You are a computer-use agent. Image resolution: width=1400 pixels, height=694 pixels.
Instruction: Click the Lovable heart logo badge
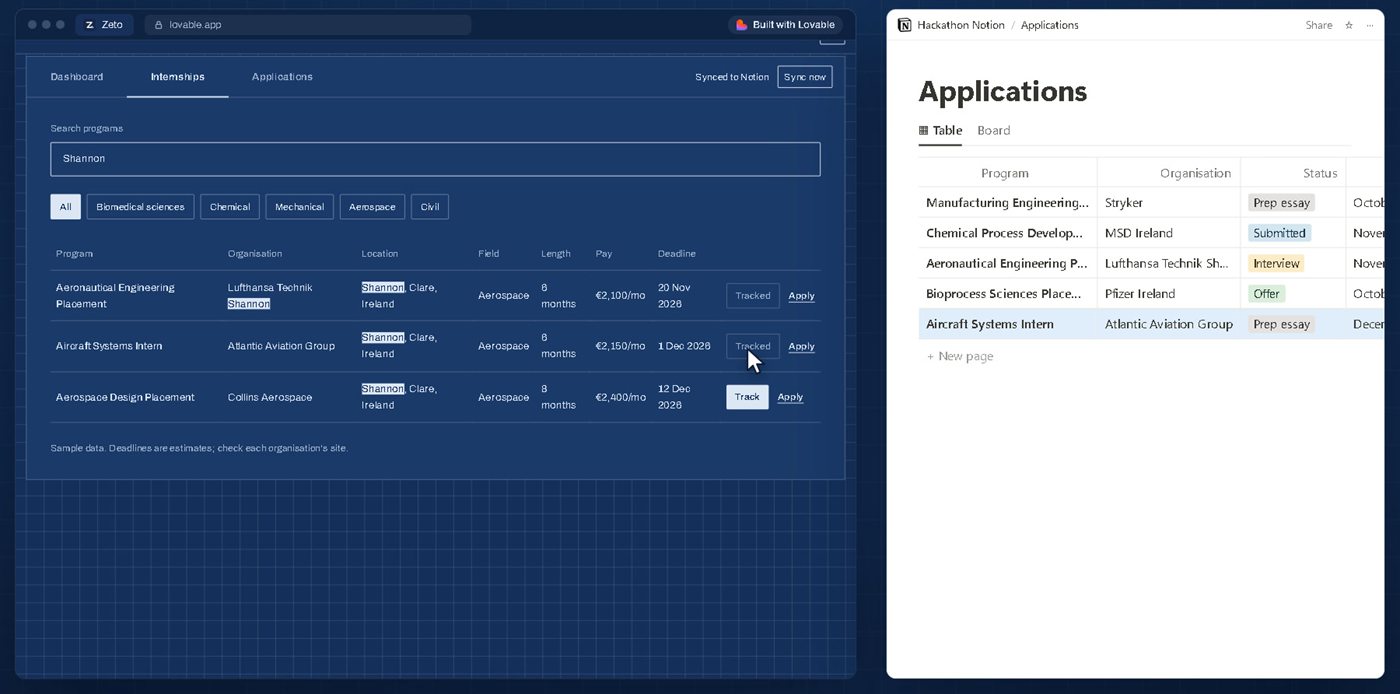741,24
